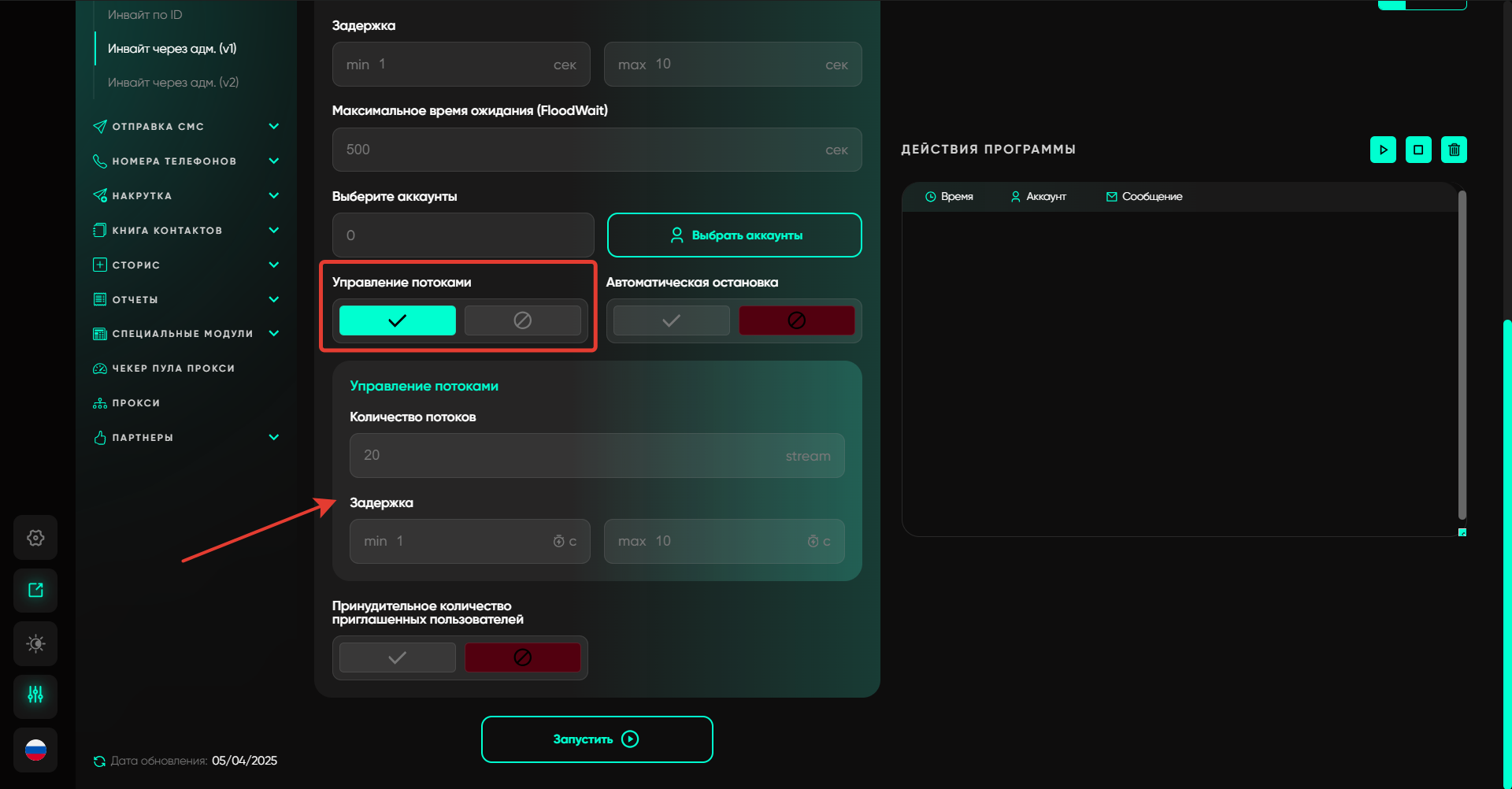Click the refresh icon beside update date
1512x789 pixels.
pyautogui.click(x=99, y=761)
